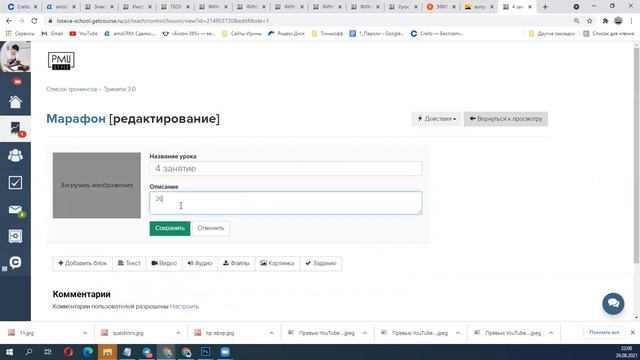Image resolution: width=640 pixels, height=360 pixels.
Task: Open Windows taskbar search
Action: 29,352
